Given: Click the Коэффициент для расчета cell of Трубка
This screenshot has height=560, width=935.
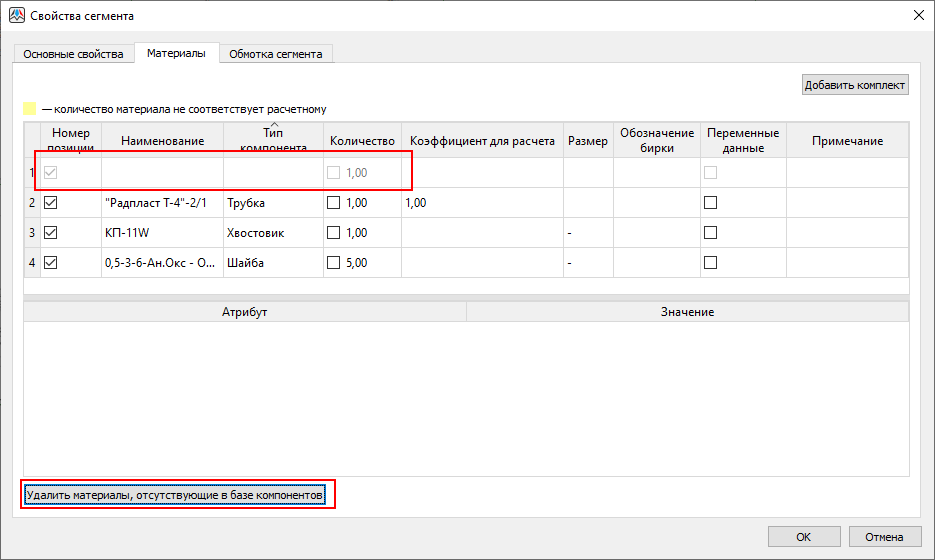Looking at the screenshot, I should 481,203.
